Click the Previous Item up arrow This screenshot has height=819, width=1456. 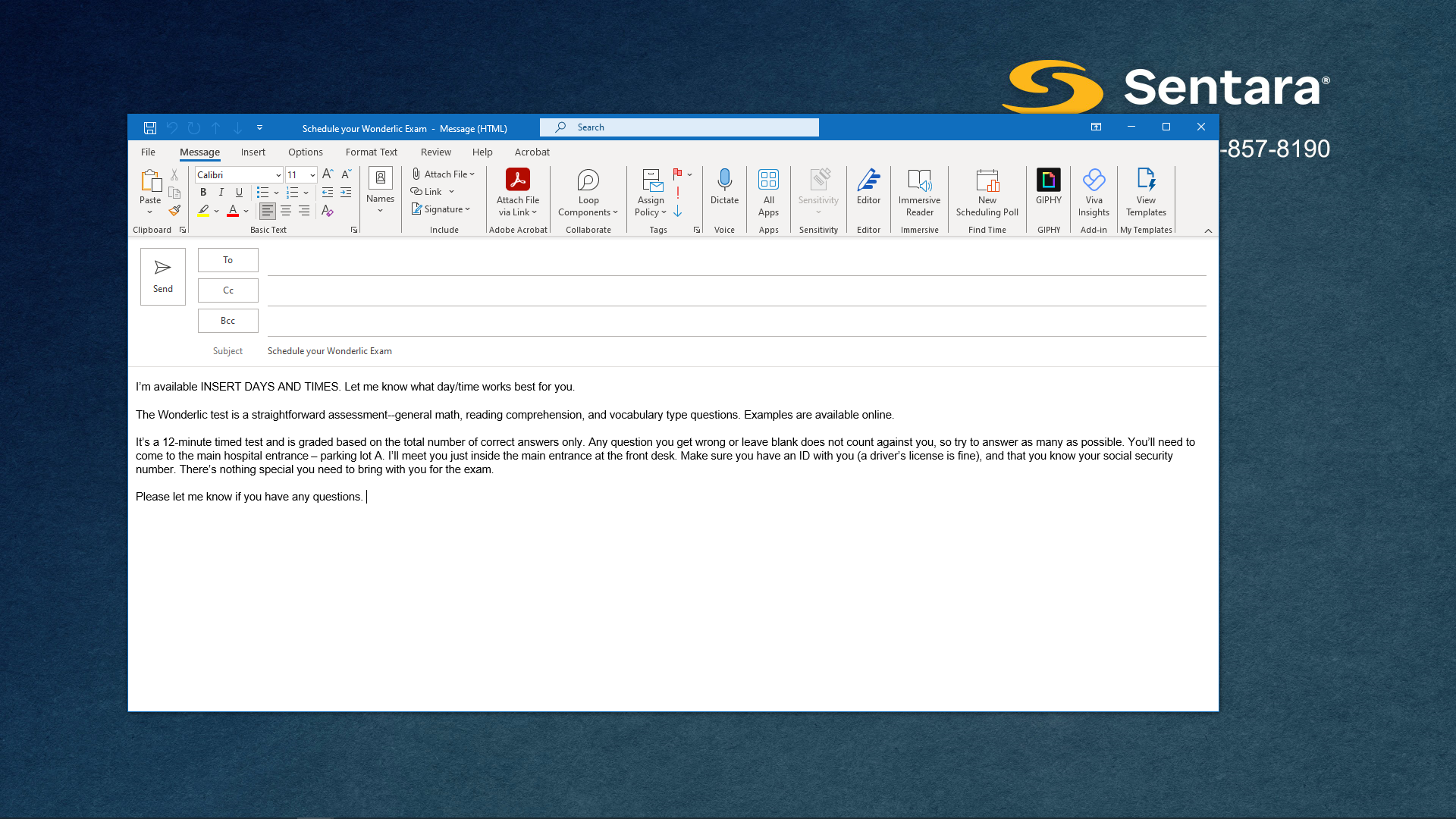(216, 128)
